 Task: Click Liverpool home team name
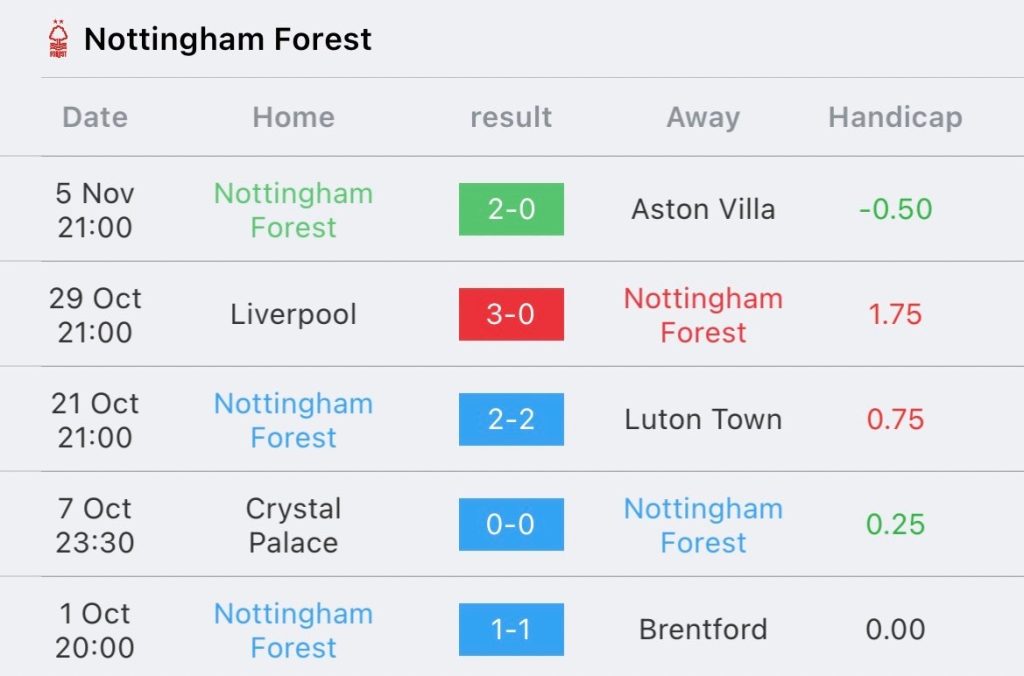[293, 315]
